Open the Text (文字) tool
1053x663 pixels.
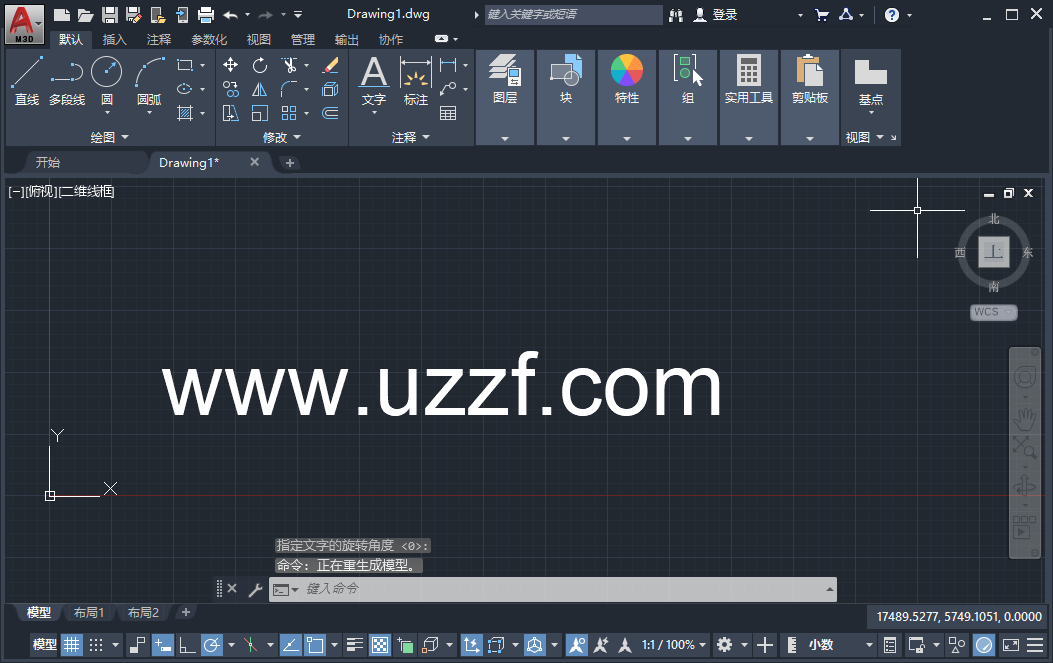(x=373, y=80)
